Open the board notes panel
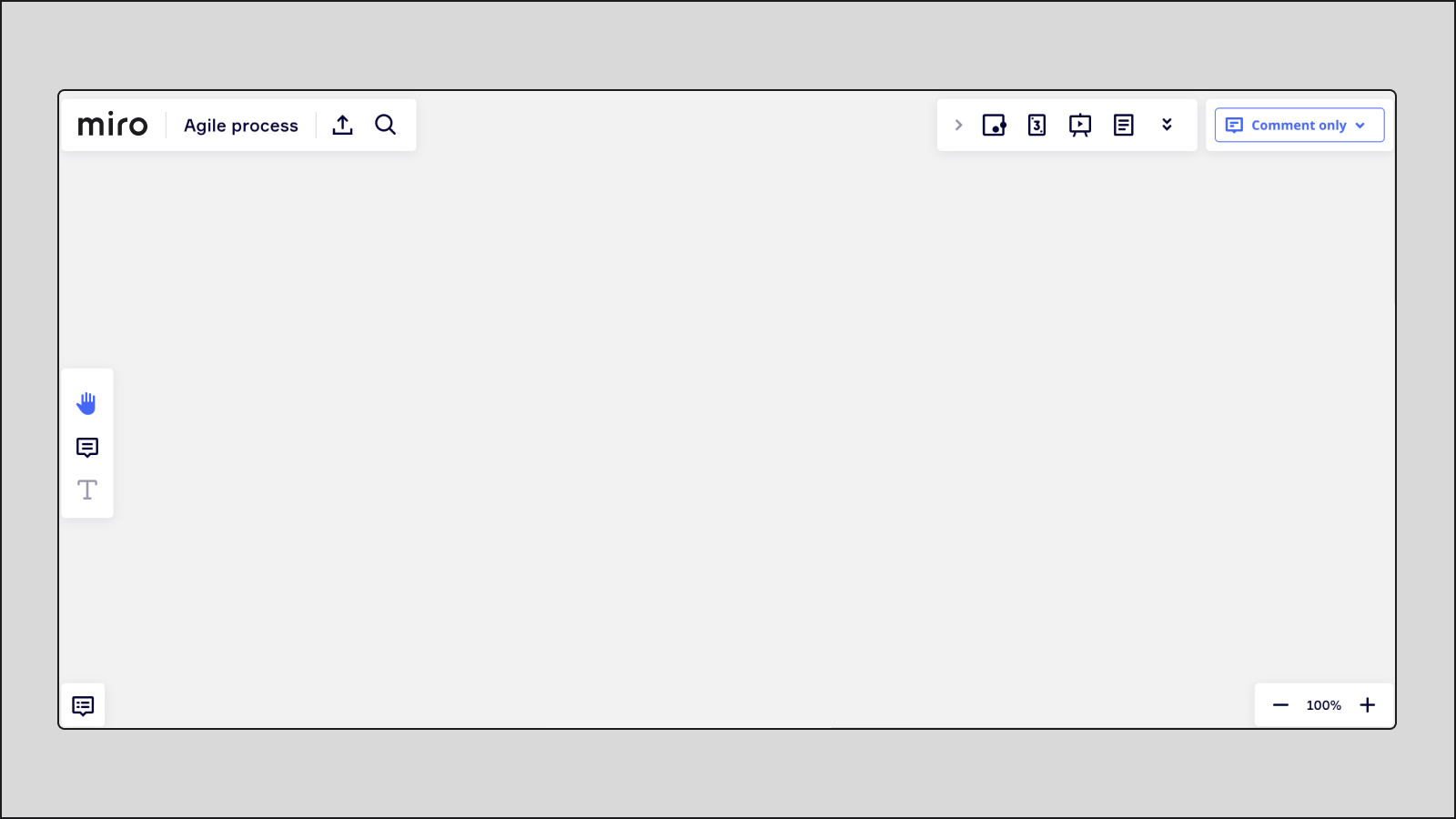Viewport: 1456px width, 819px height. coord(1124,125)
